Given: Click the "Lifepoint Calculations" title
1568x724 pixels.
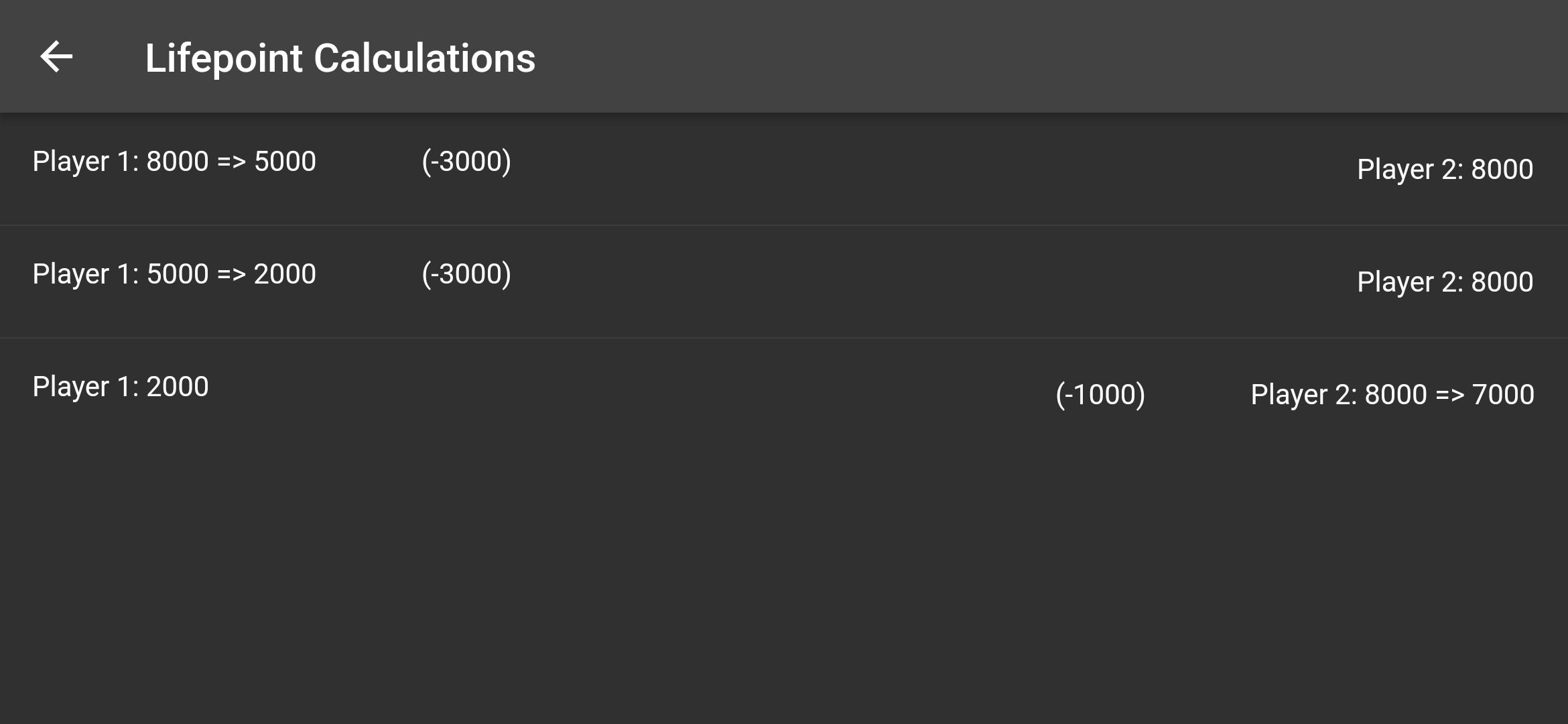Looking at the screenshot, I should click(x=340, y=58).
